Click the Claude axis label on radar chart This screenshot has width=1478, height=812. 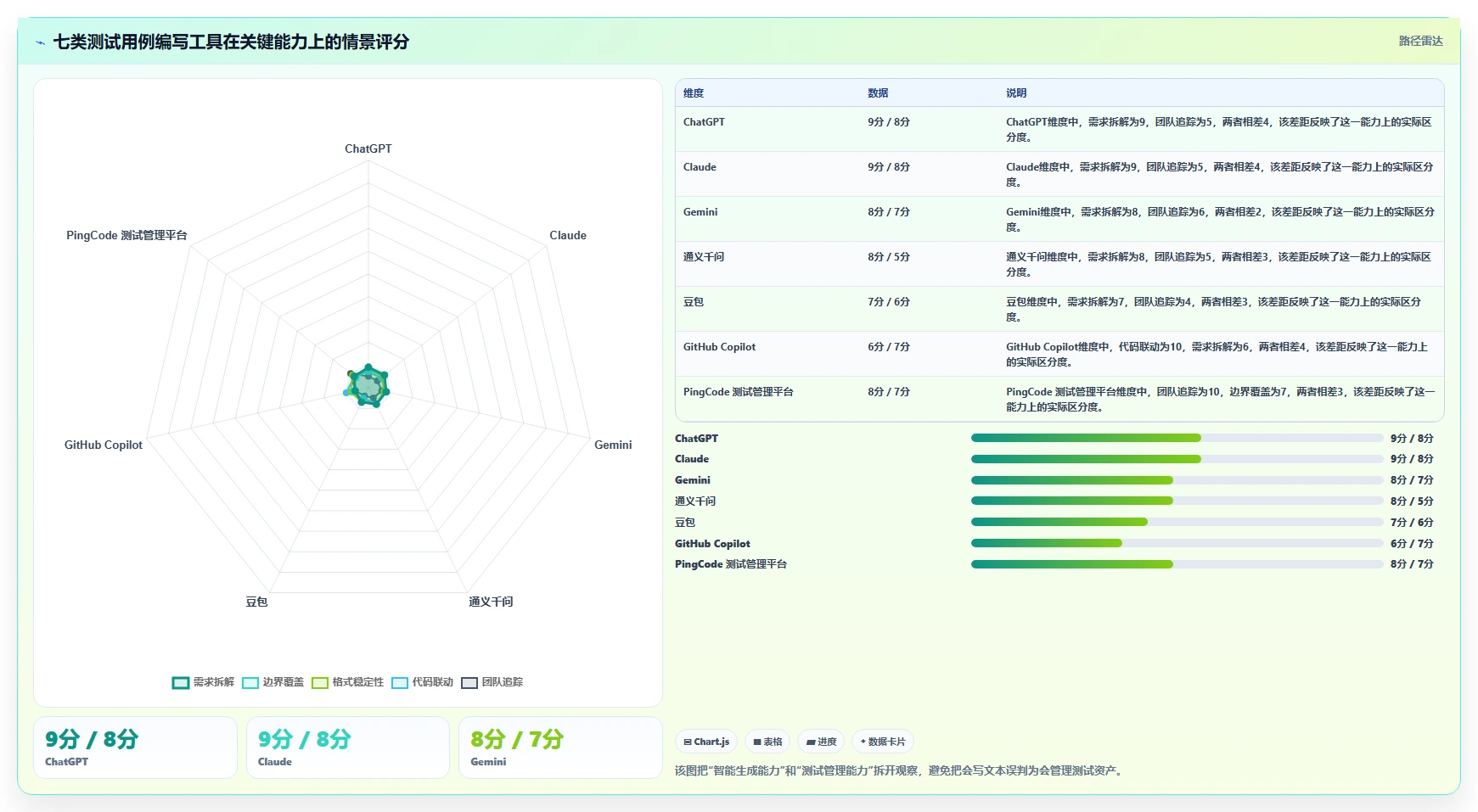pyautogui.click(x=568, y=235)
